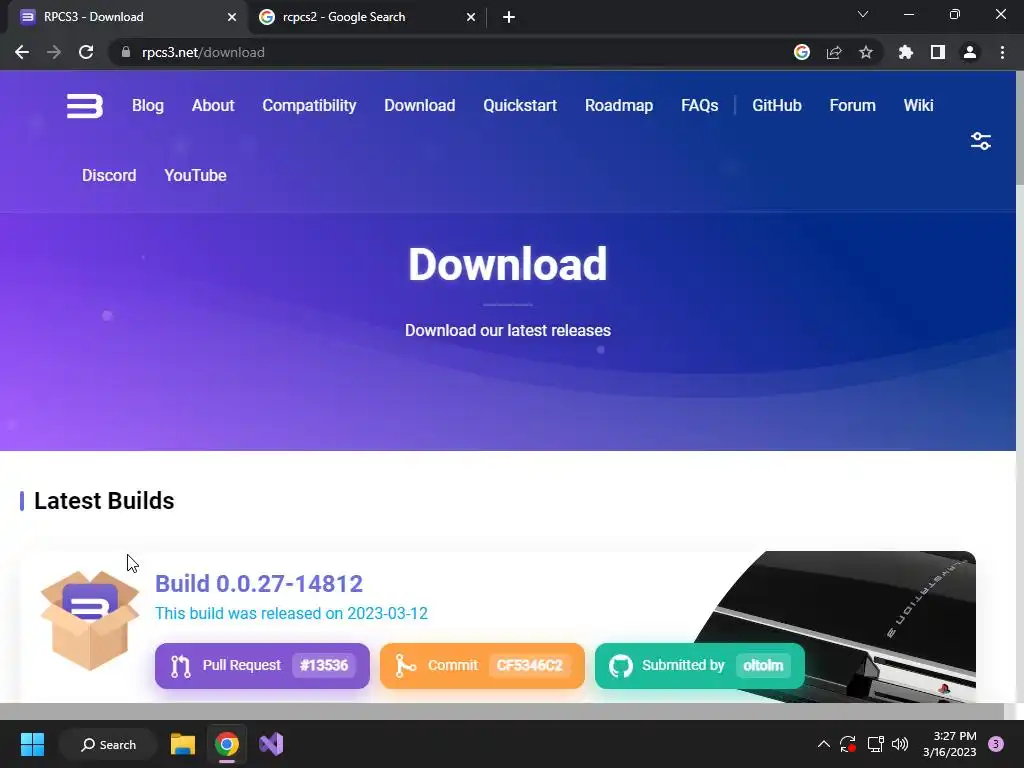Click 'Download our latest releases' text
Viewport: 1024px width, 768px height.
[507, 330]
